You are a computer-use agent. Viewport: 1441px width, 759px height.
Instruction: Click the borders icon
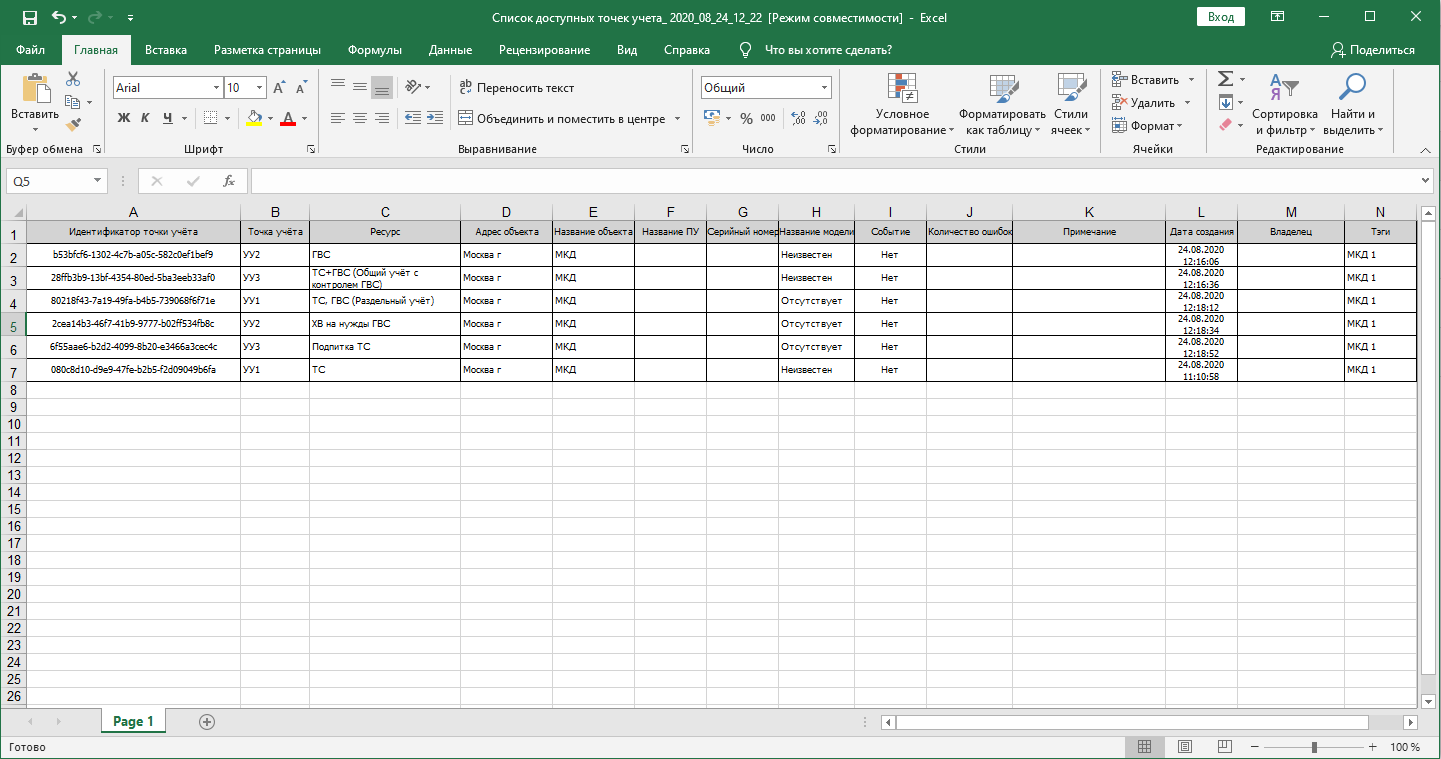click(210, 118)
